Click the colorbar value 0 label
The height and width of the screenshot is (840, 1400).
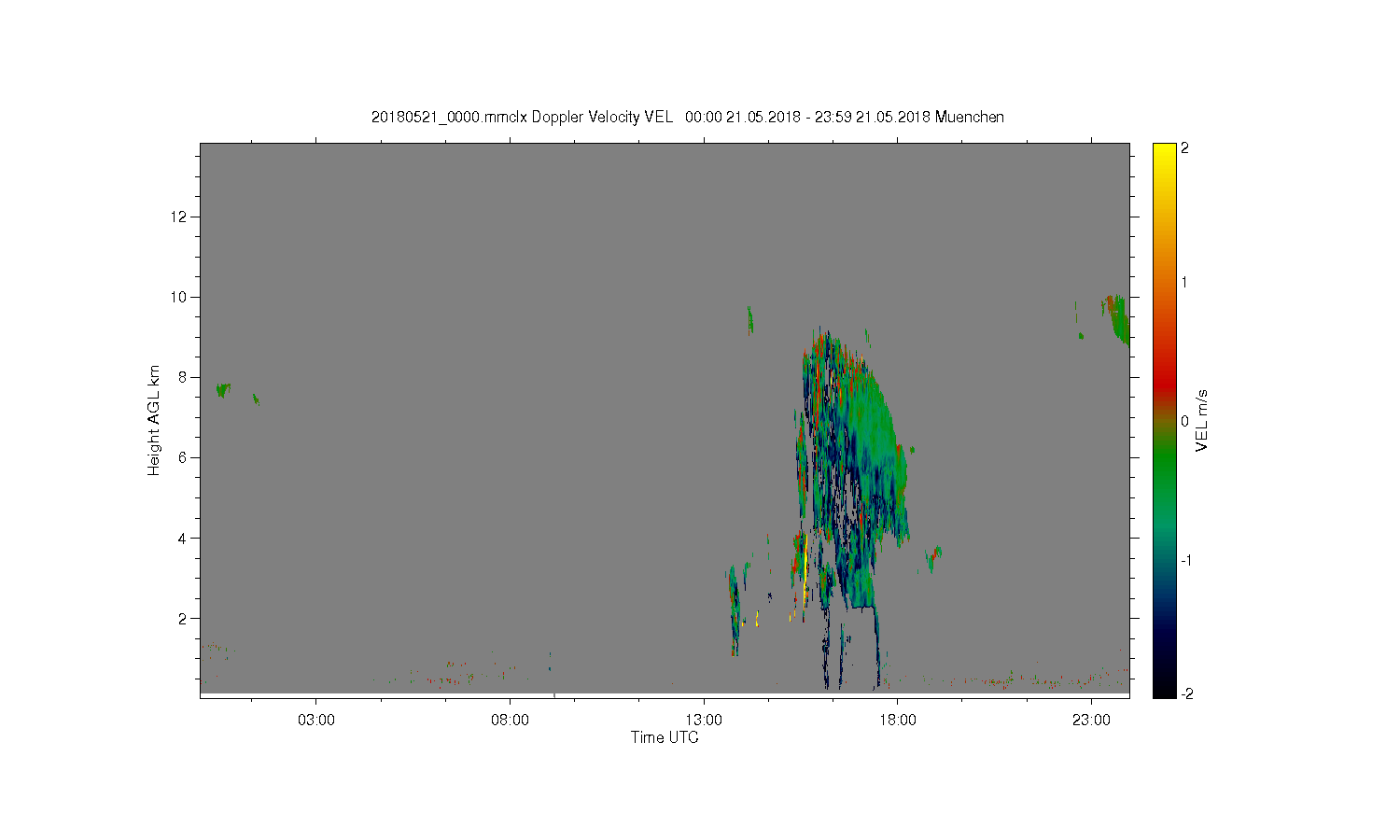[1184, 421]
